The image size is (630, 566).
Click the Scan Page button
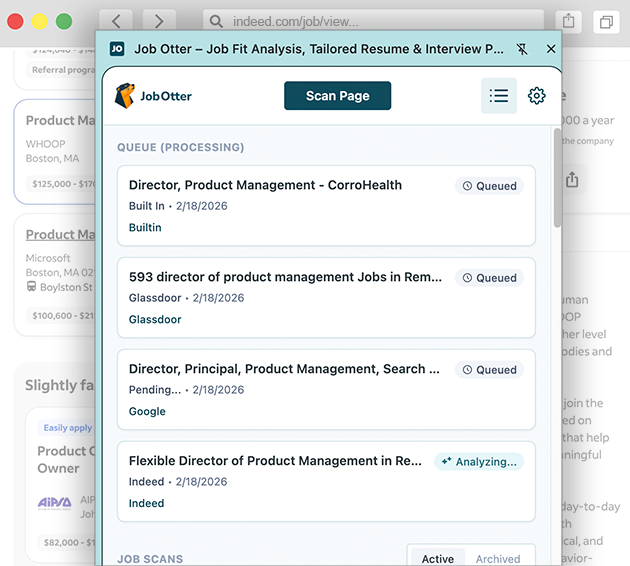pos(337,96)
